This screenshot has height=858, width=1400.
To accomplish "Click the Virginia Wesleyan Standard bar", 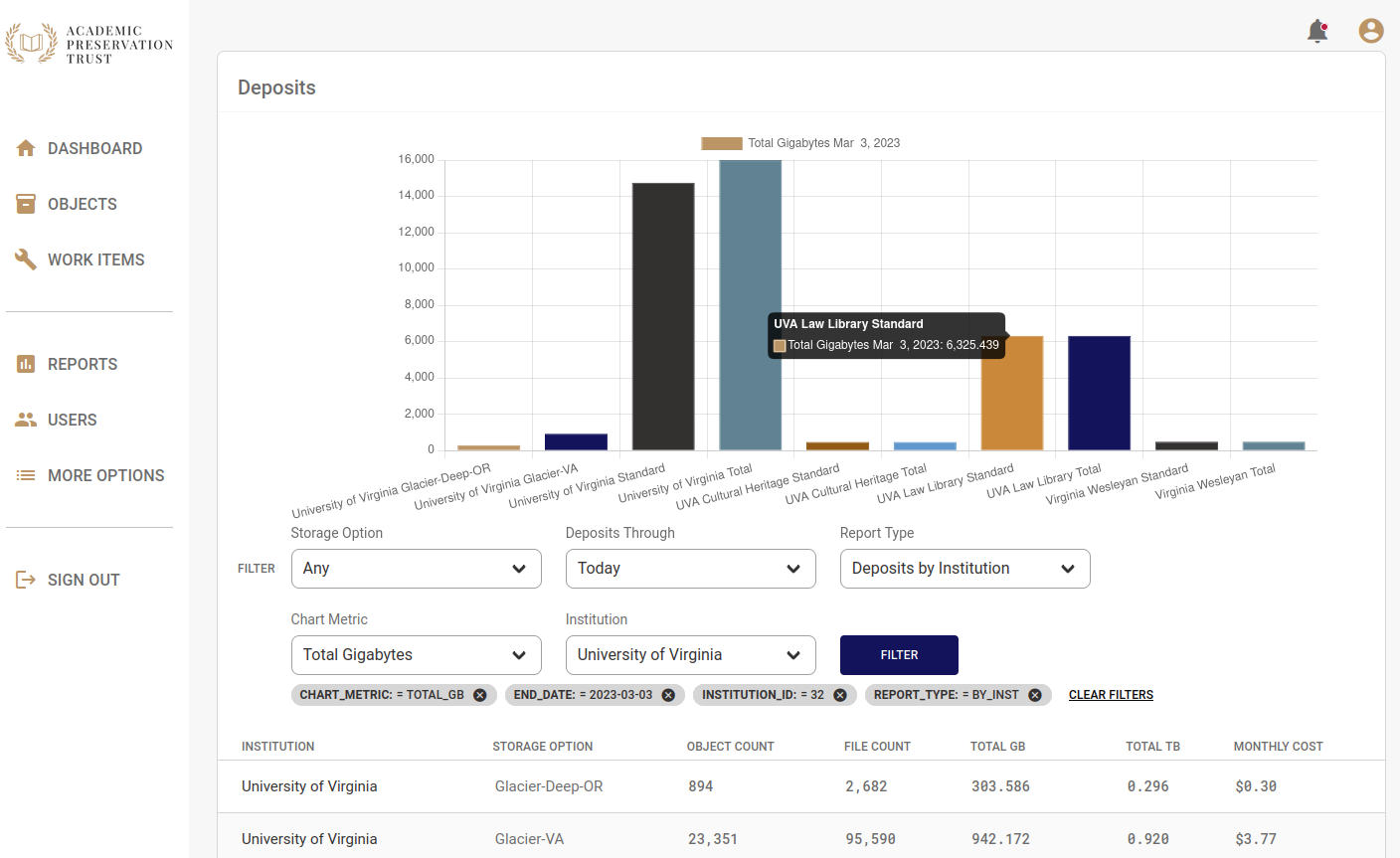I will [1186, 446].
